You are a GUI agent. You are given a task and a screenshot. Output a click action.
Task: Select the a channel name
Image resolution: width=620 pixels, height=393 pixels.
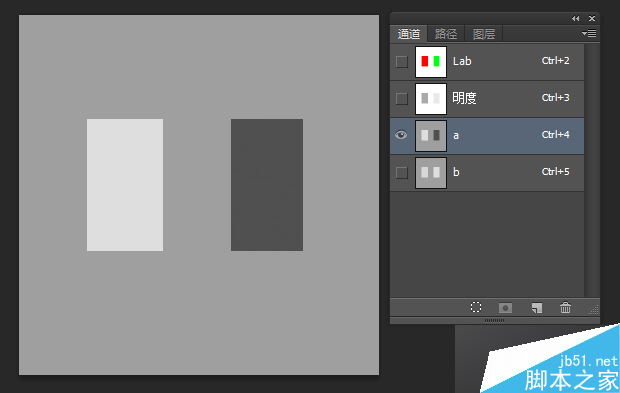(x=456, y=136)
